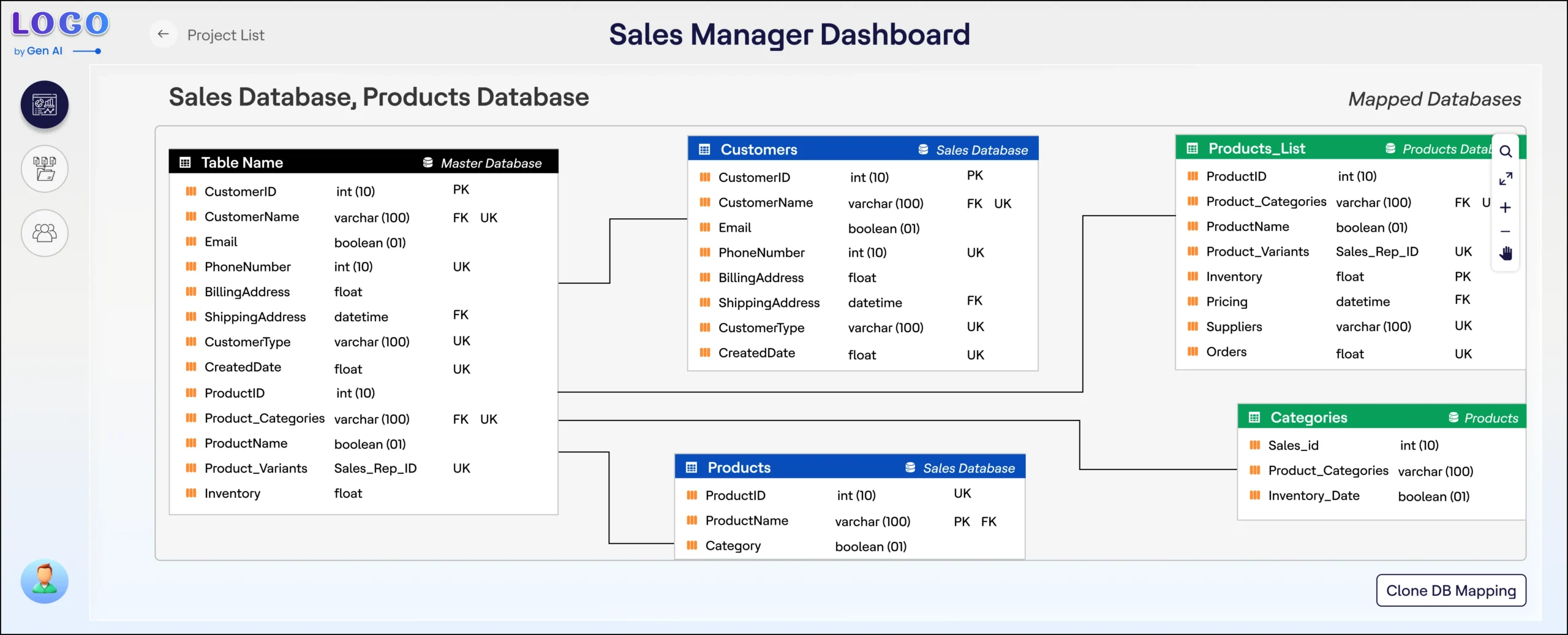
Task: Select the Customers table header
Action: click(863, 149)
